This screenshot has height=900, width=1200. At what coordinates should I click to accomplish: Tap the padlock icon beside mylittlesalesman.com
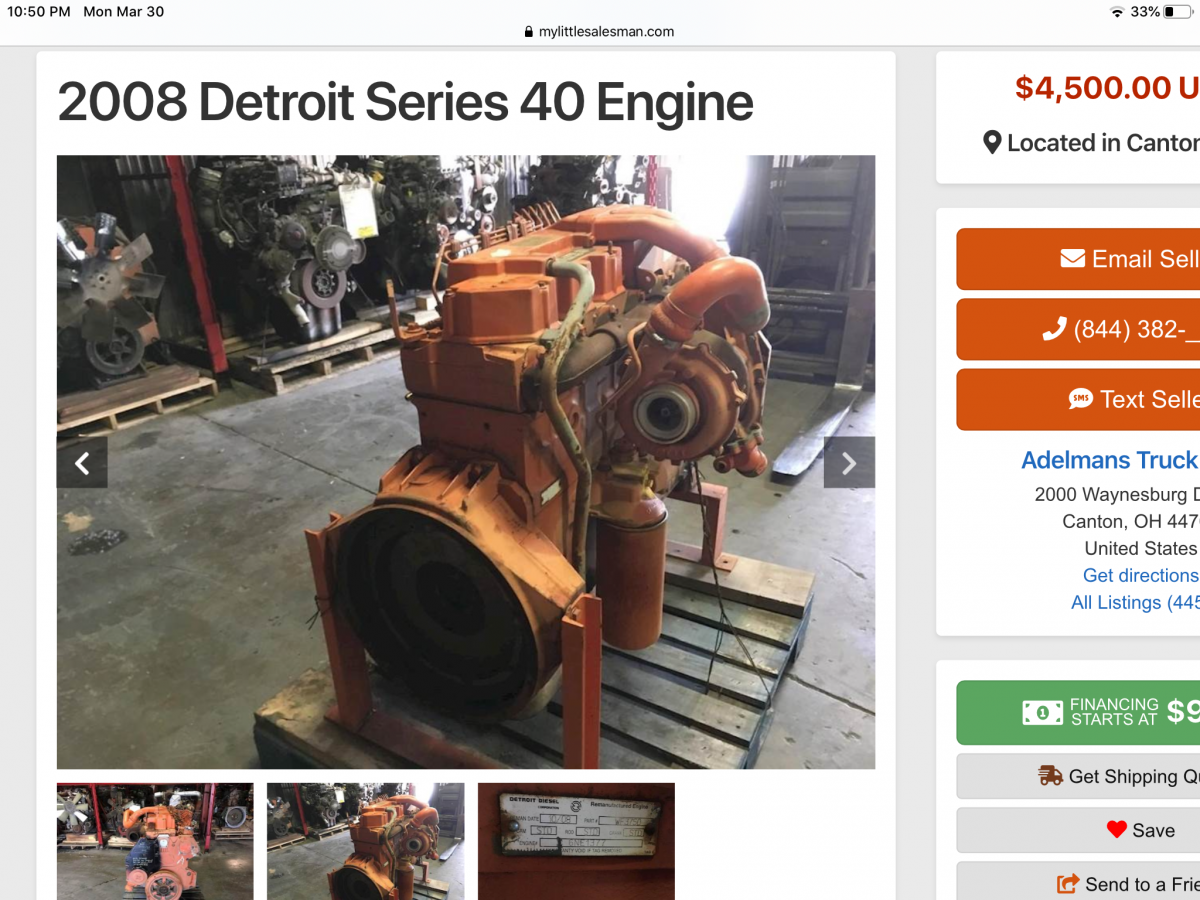(529, 32)
